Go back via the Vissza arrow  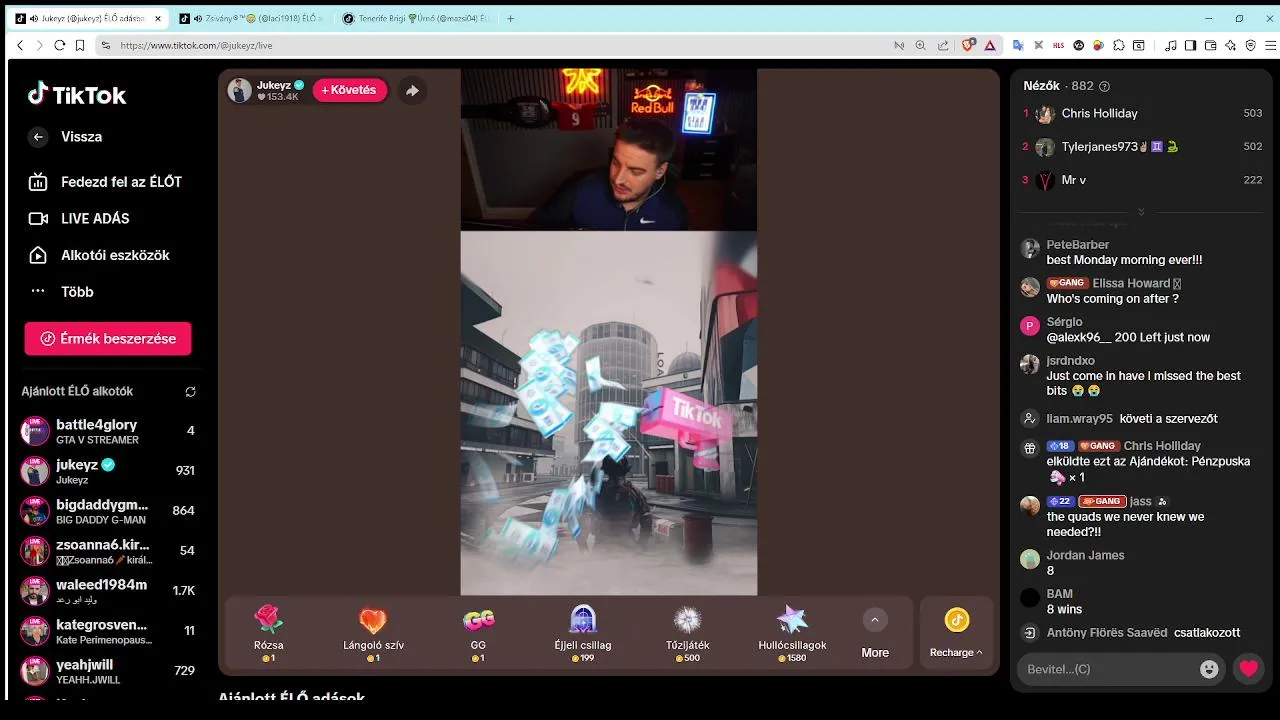(38, 137)
